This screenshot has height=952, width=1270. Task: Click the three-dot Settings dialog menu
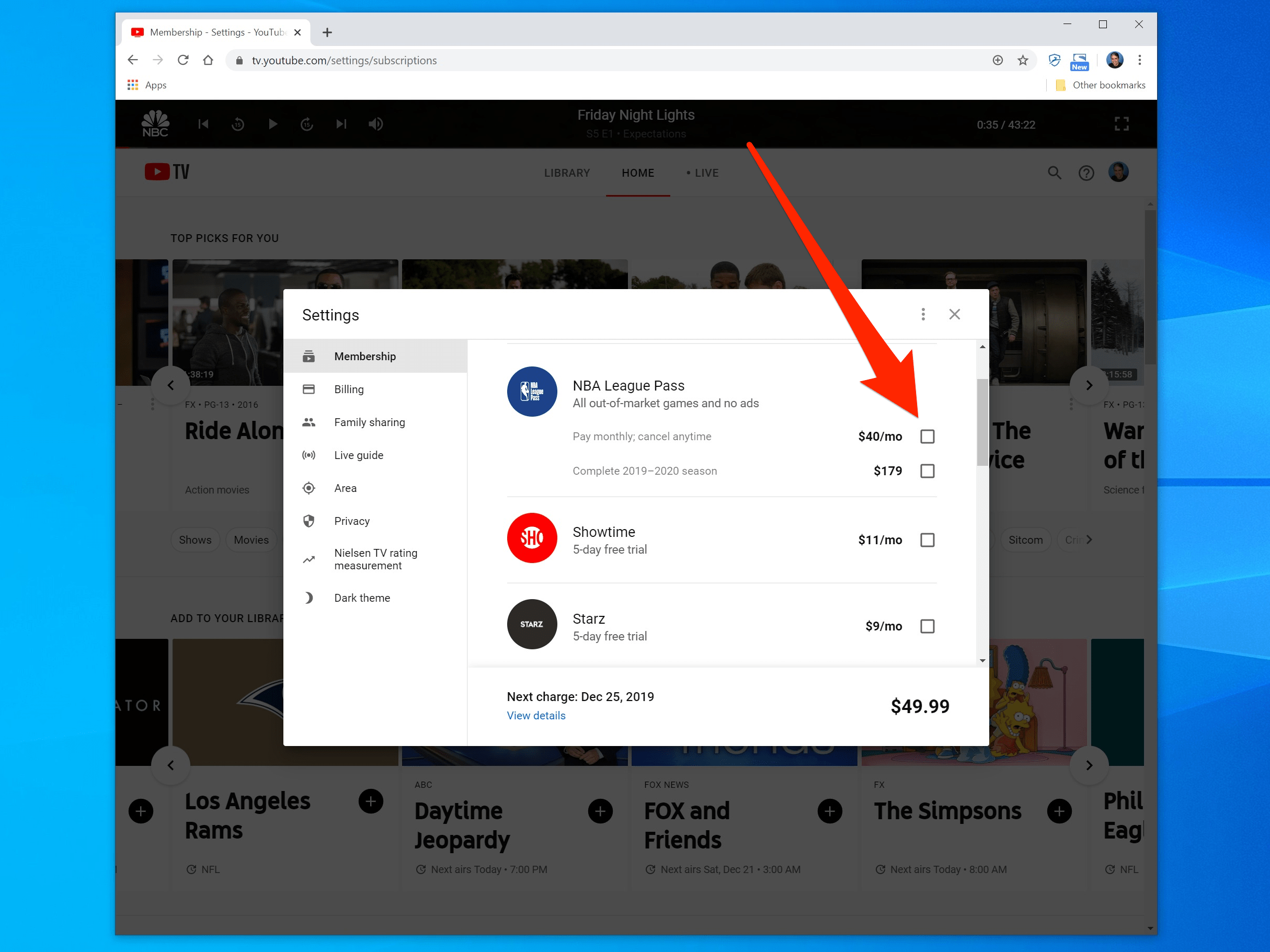[923, 314]
